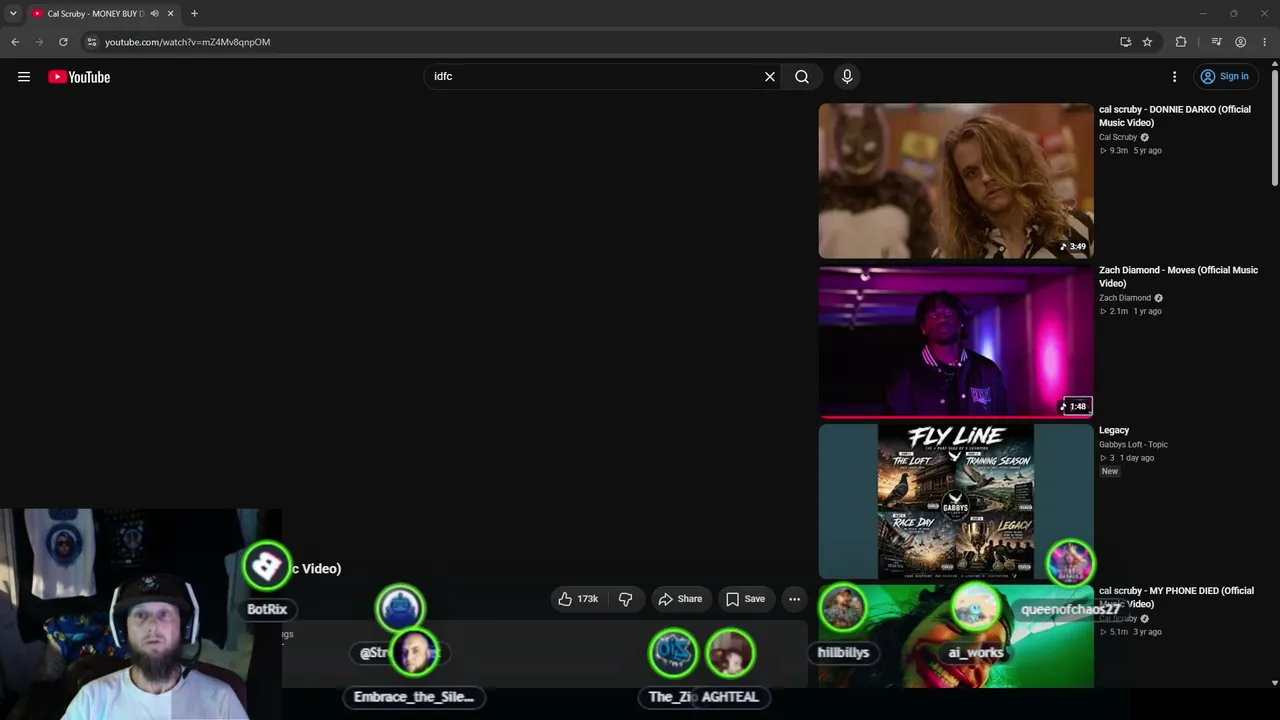1280x720 pixels.
Task: Open the Legacy video title
Action: (x=1114, y=430)
